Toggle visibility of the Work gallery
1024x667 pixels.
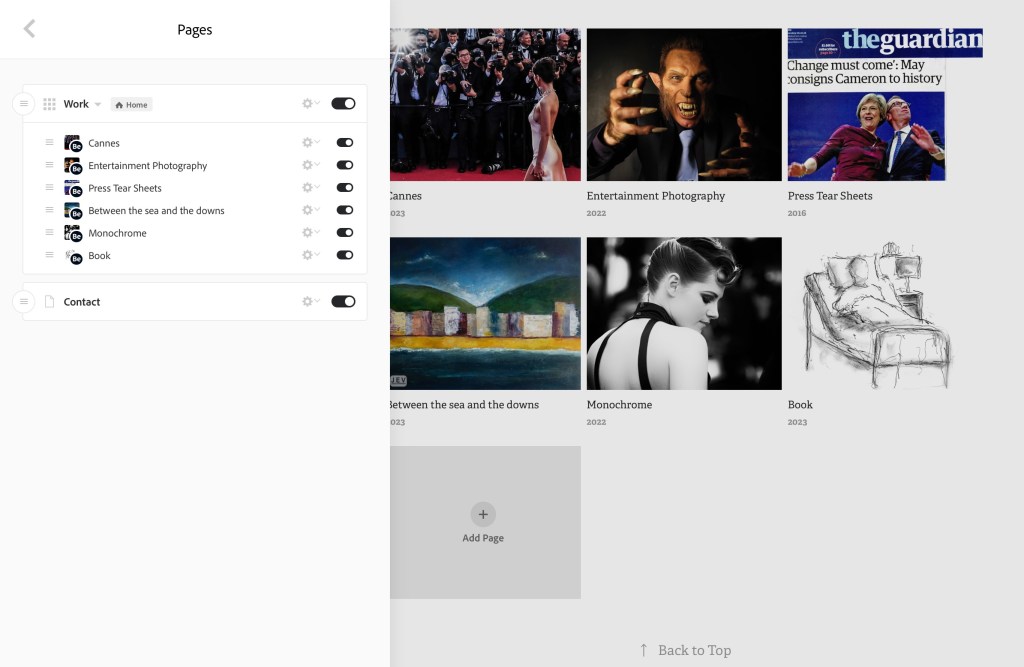pyautogui.click(x=343, y=104)
